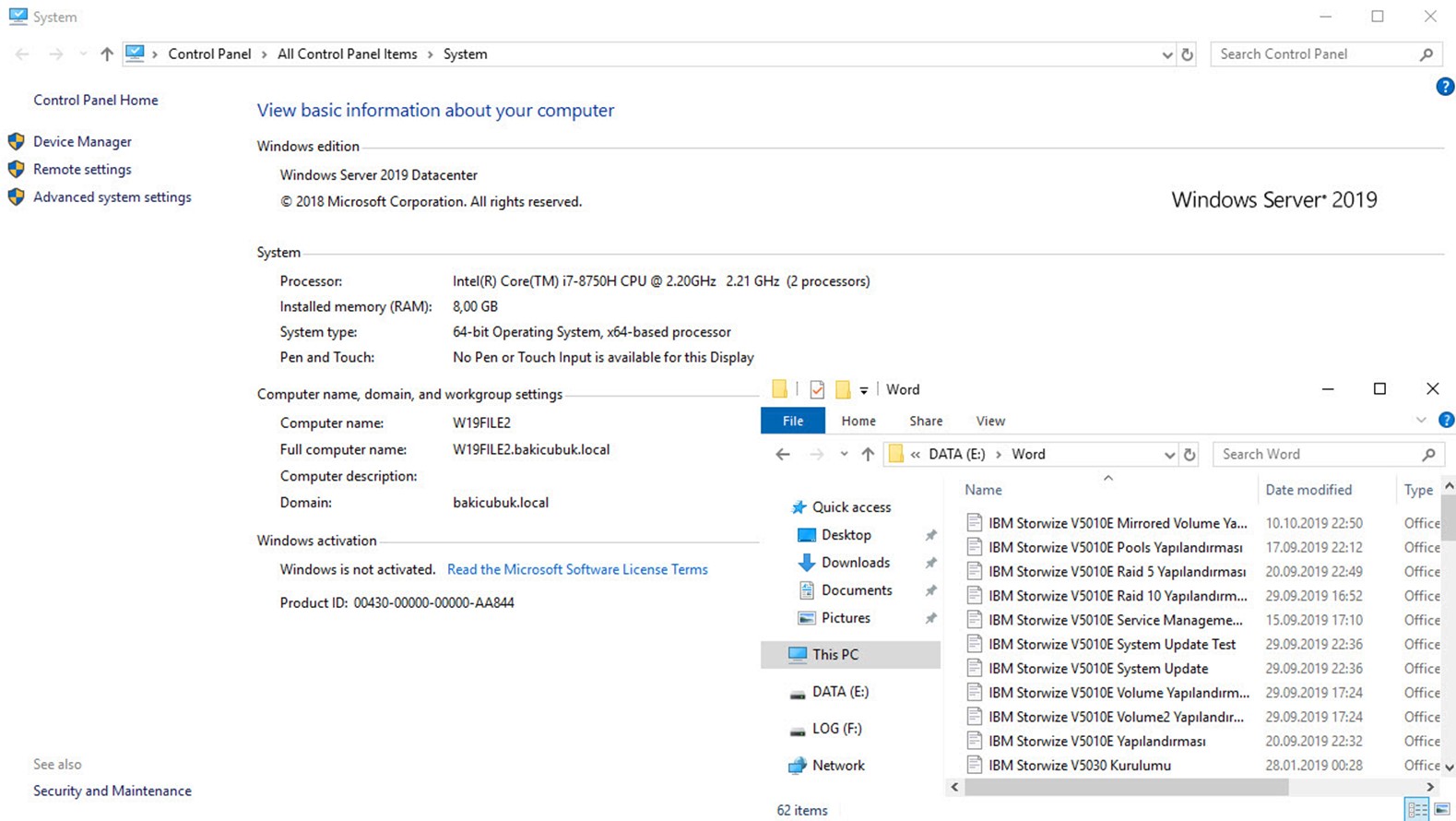
Task: Select All Control Panel Items breadcrumb
Action: tap(348, 54)
